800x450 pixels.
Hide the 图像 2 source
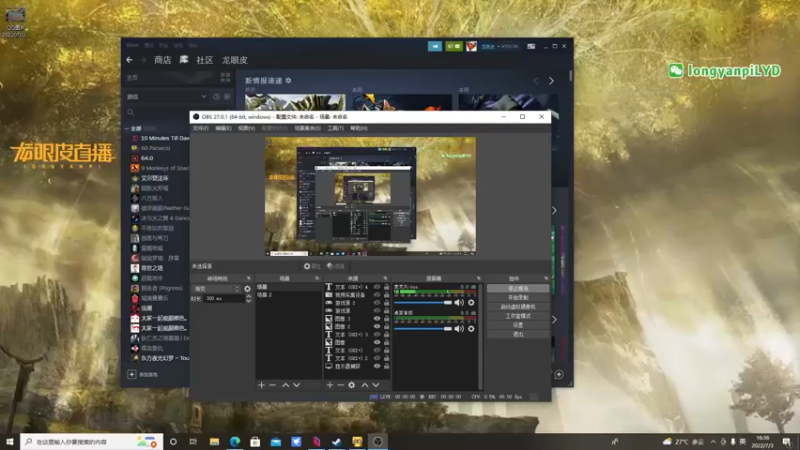pos(377,327)
